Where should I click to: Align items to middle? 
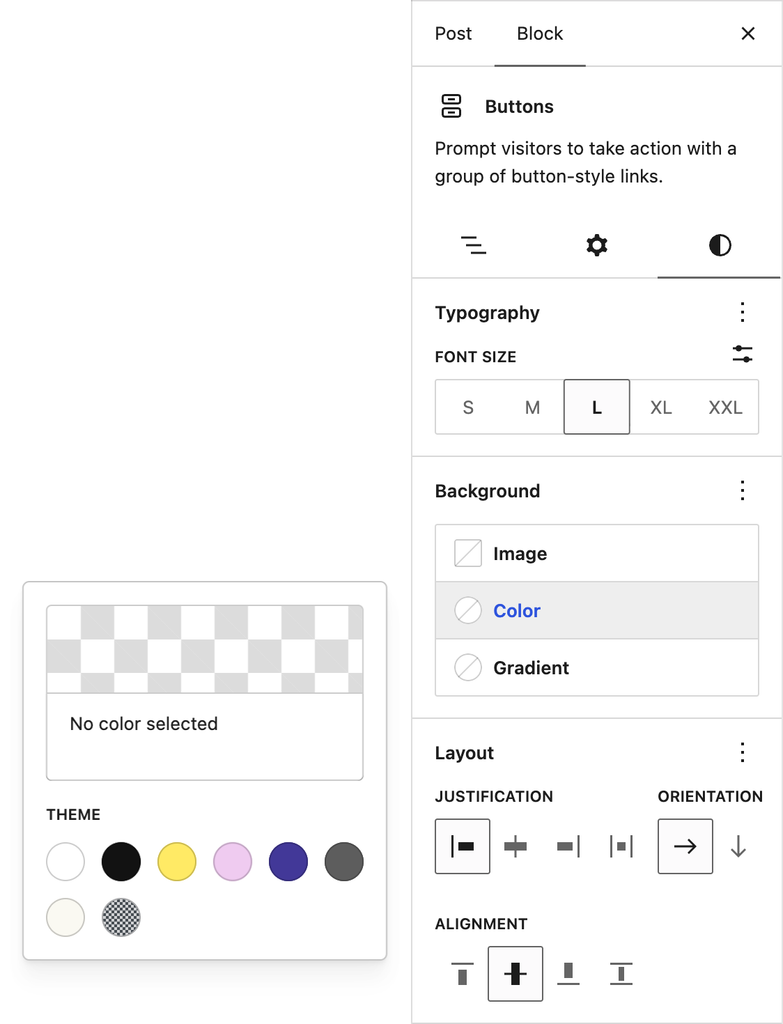click(x=515, y=974)
